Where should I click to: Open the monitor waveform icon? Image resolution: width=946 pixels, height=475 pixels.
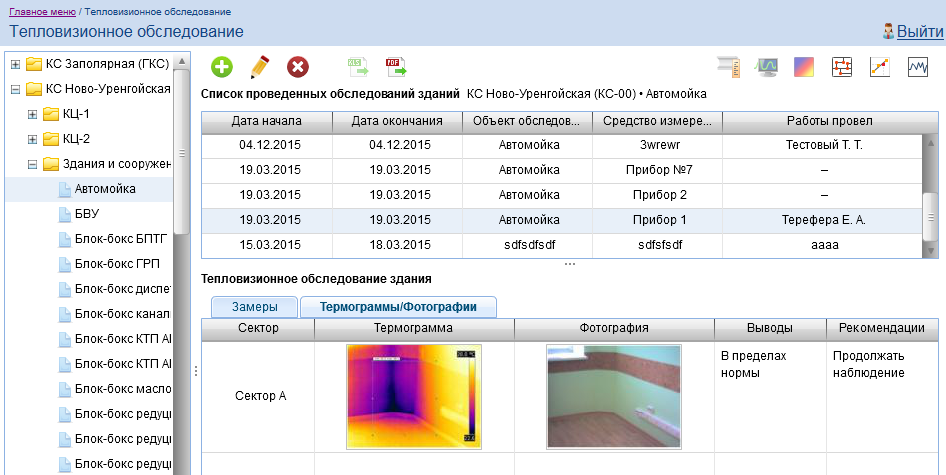tap(767, 66)
